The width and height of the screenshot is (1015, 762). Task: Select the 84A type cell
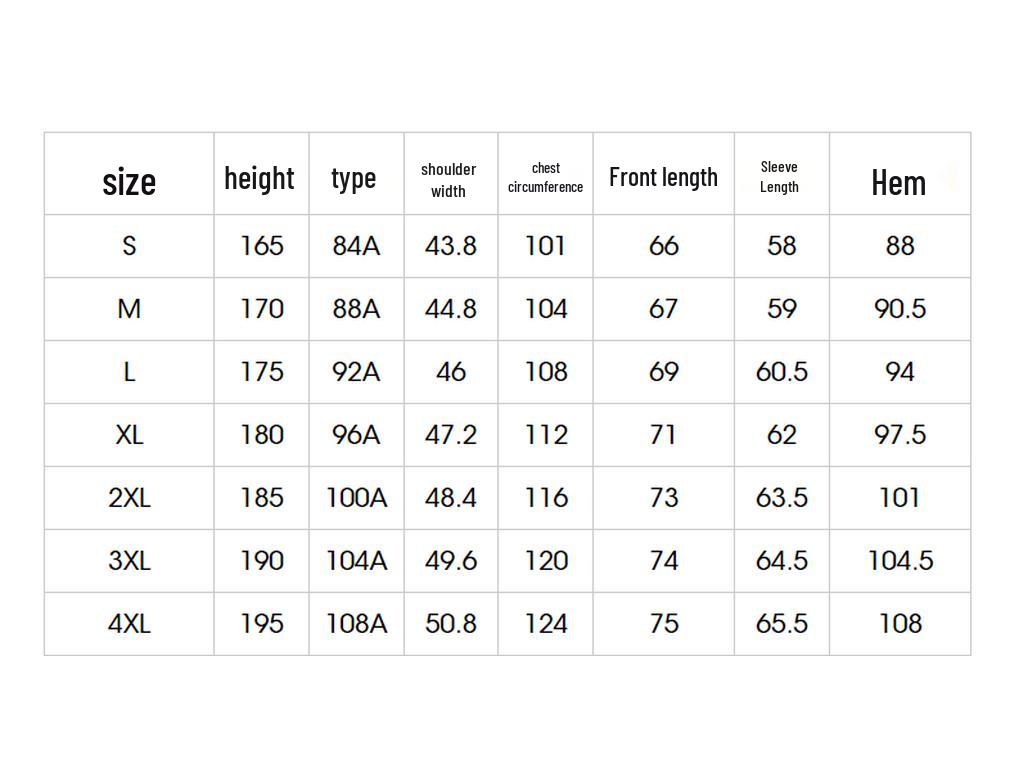(x=356, y=245)
